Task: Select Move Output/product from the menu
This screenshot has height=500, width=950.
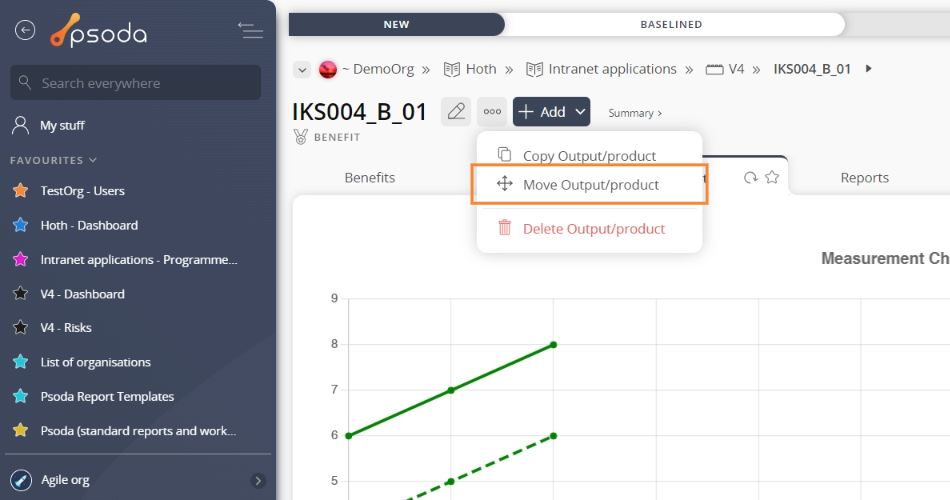Action: [590, 185]
